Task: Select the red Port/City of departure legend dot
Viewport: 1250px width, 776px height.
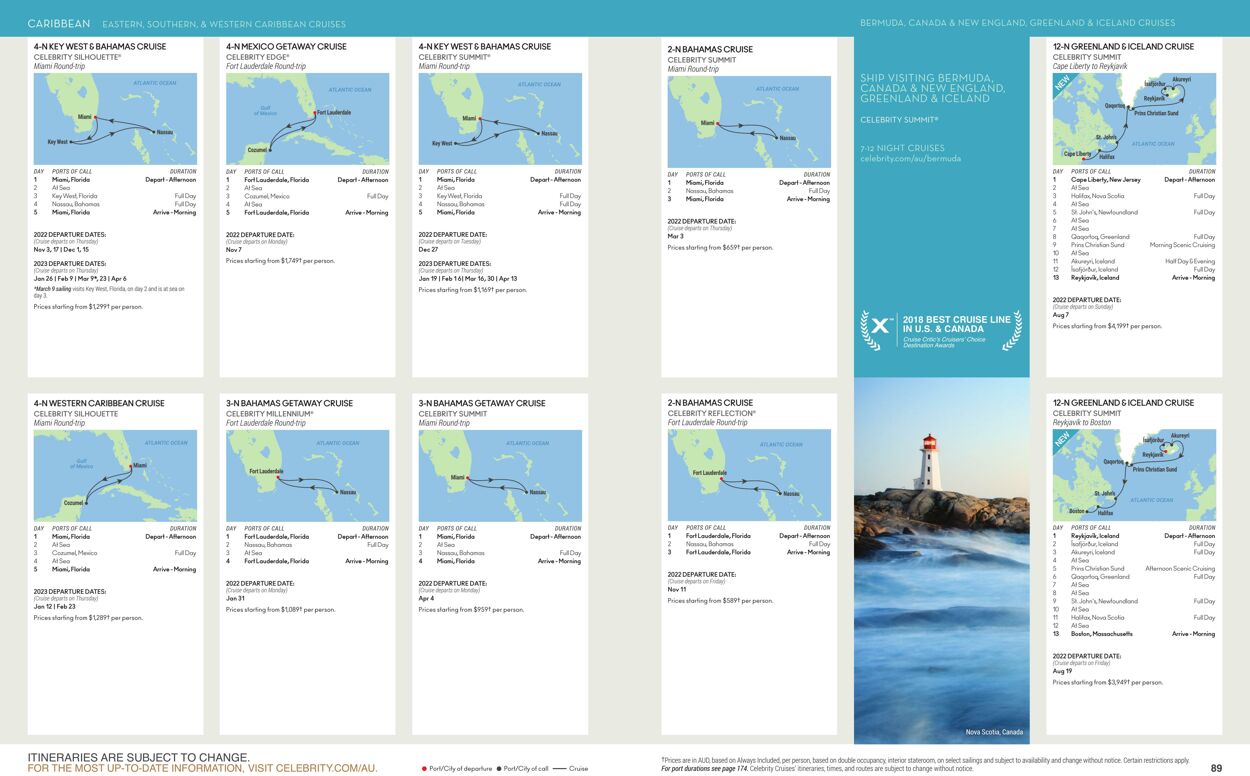Action: click(424, 768)
